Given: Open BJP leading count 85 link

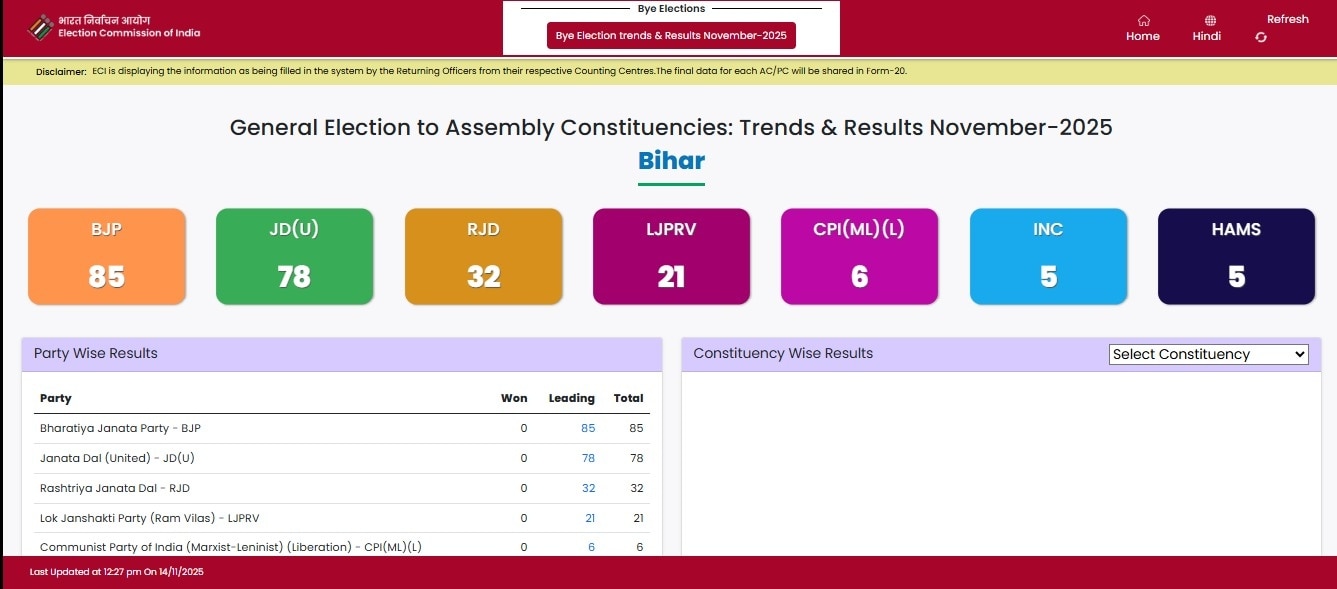Looking at the screenshot, I should point(587,428).
